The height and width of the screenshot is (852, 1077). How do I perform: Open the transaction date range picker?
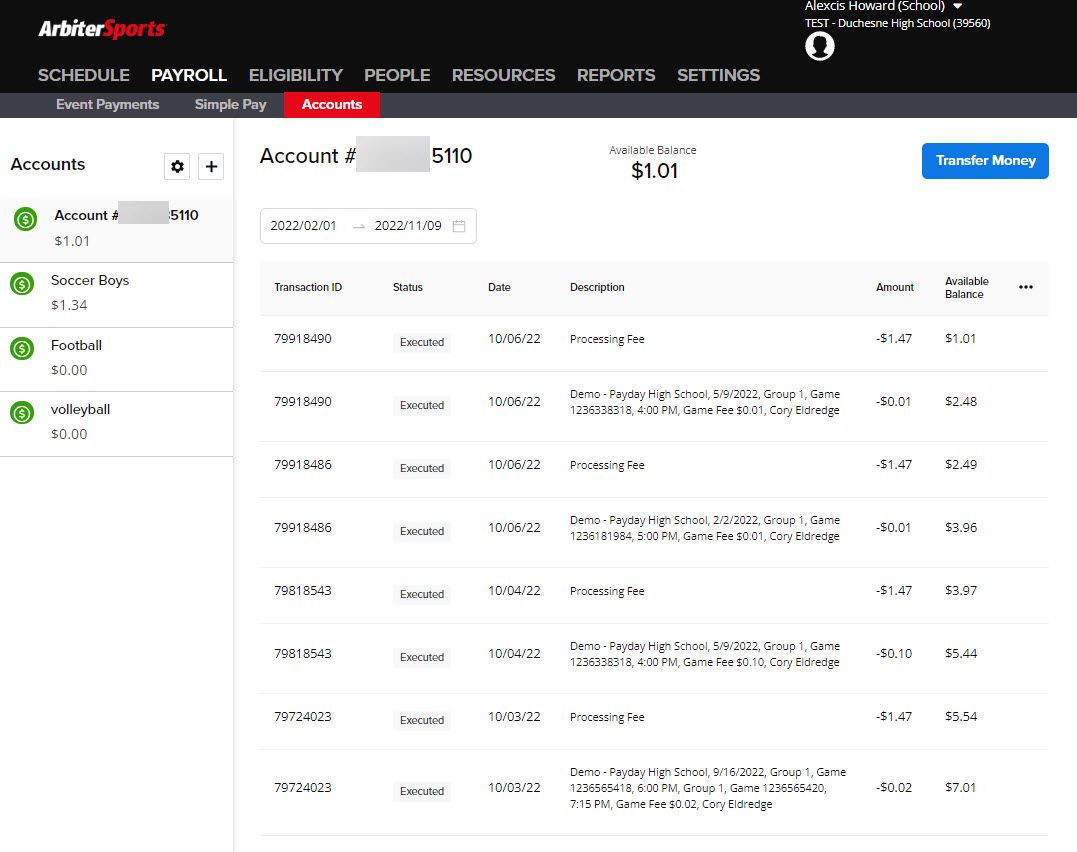click(368, 226)
